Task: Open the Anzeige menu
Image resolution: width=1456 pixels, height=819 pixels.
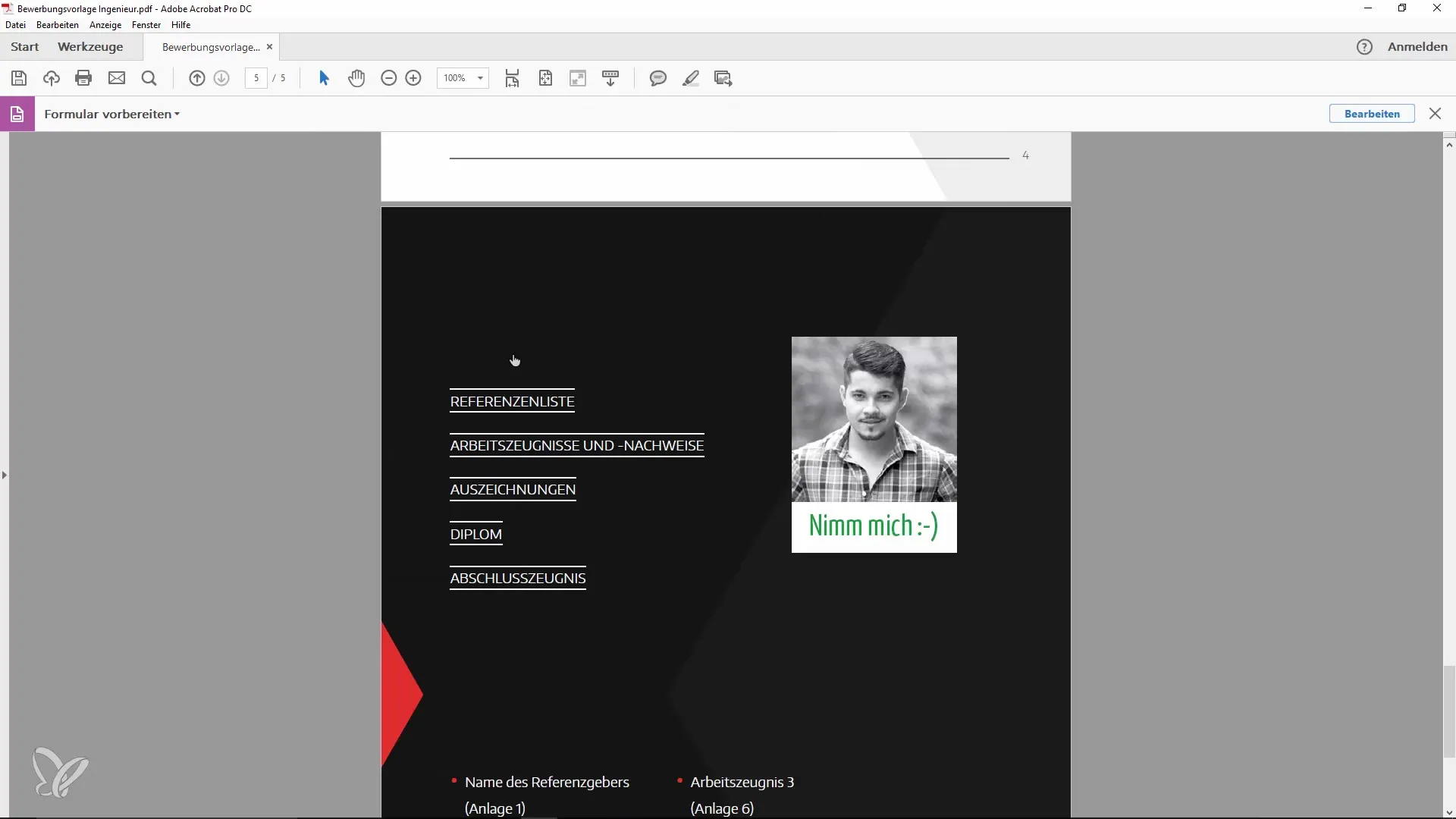Action: click(105, 25)
